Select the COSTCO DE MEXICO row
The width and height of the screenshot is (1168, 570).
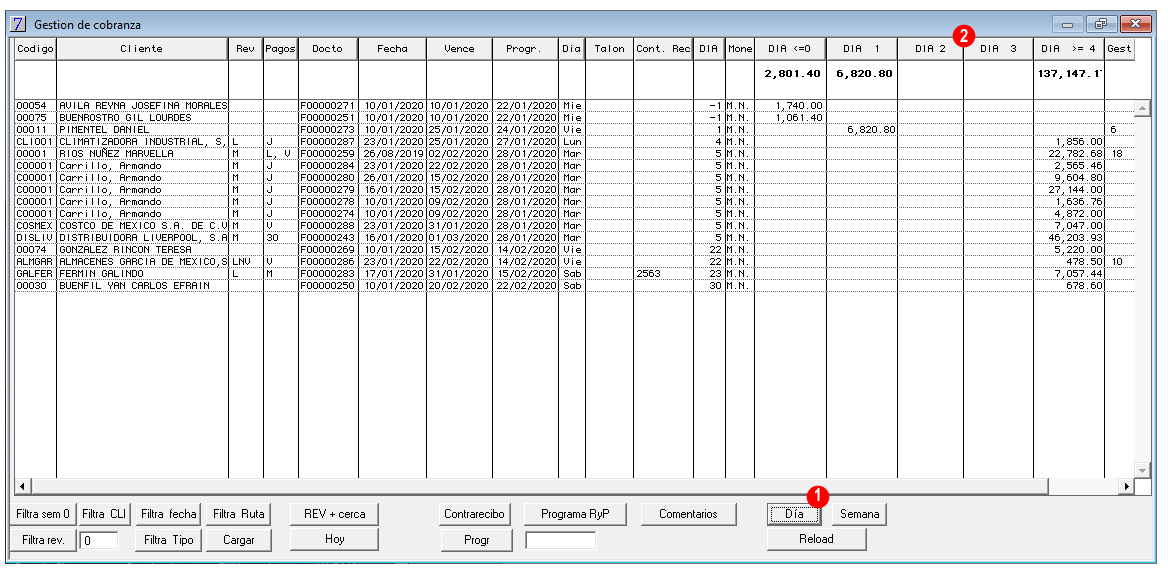click(x=574, y=225)
